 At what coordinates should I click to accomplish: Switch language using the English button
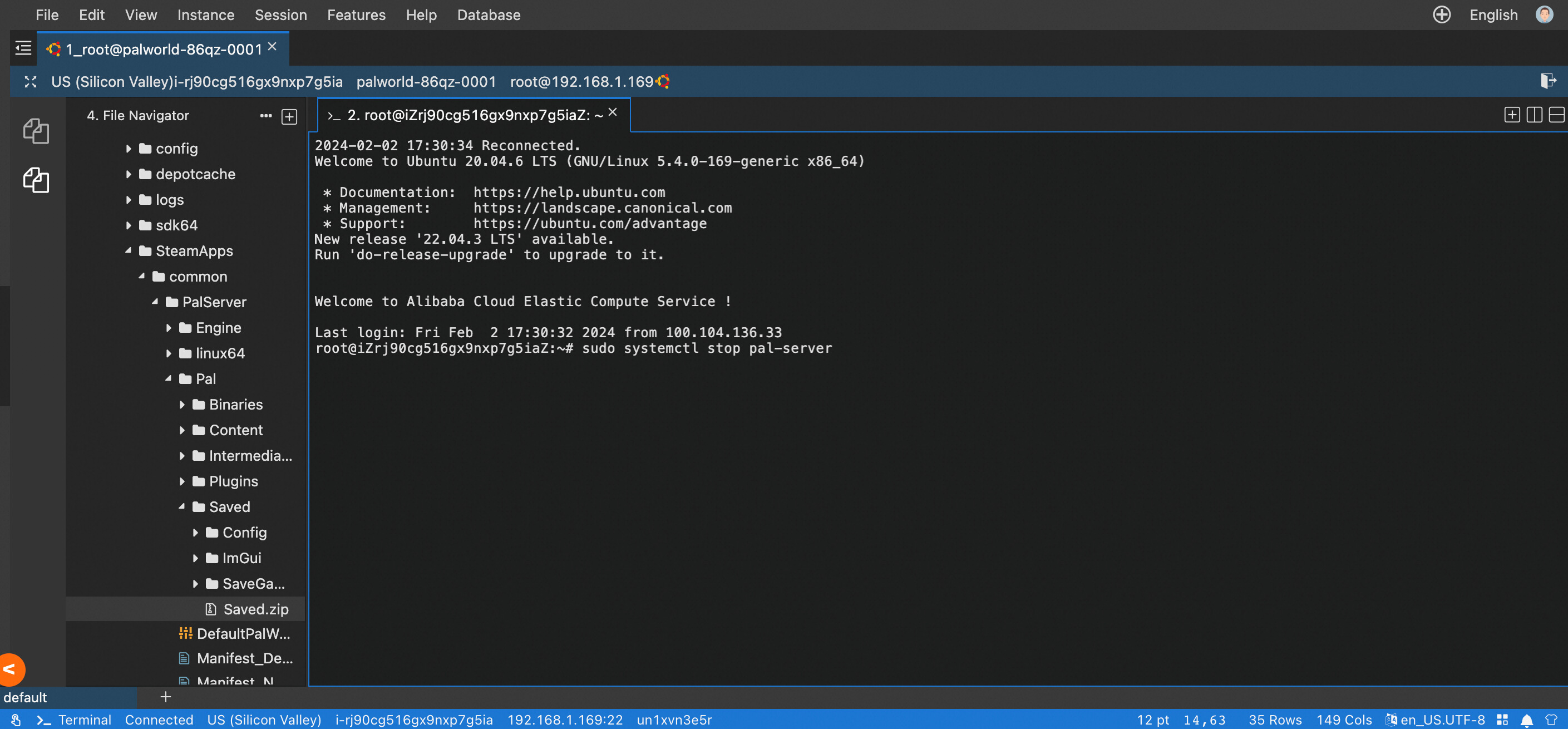click(x=1493, y=14)
